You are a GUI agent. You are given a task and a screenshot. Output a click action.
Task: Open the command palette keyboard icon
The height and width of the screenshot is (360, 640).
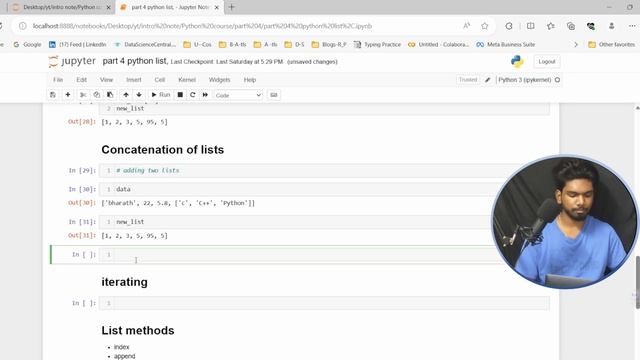[x=274, y=95]
